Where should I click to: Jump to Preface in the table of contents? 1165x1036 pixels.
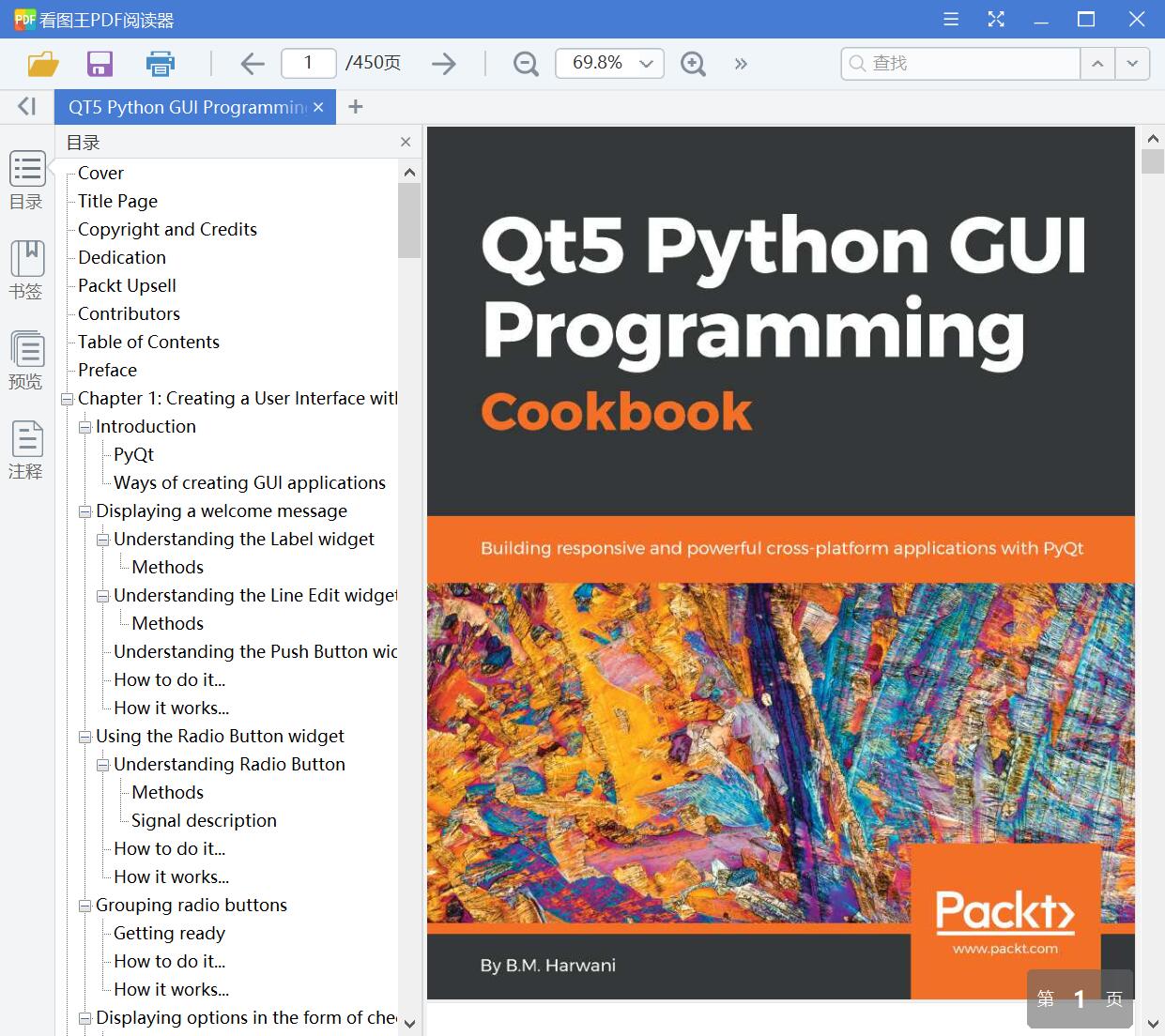coord(106,370)
